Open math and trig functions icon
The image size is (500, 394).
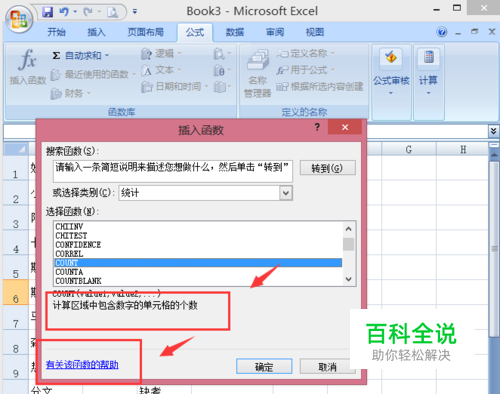tap(222, 70)
